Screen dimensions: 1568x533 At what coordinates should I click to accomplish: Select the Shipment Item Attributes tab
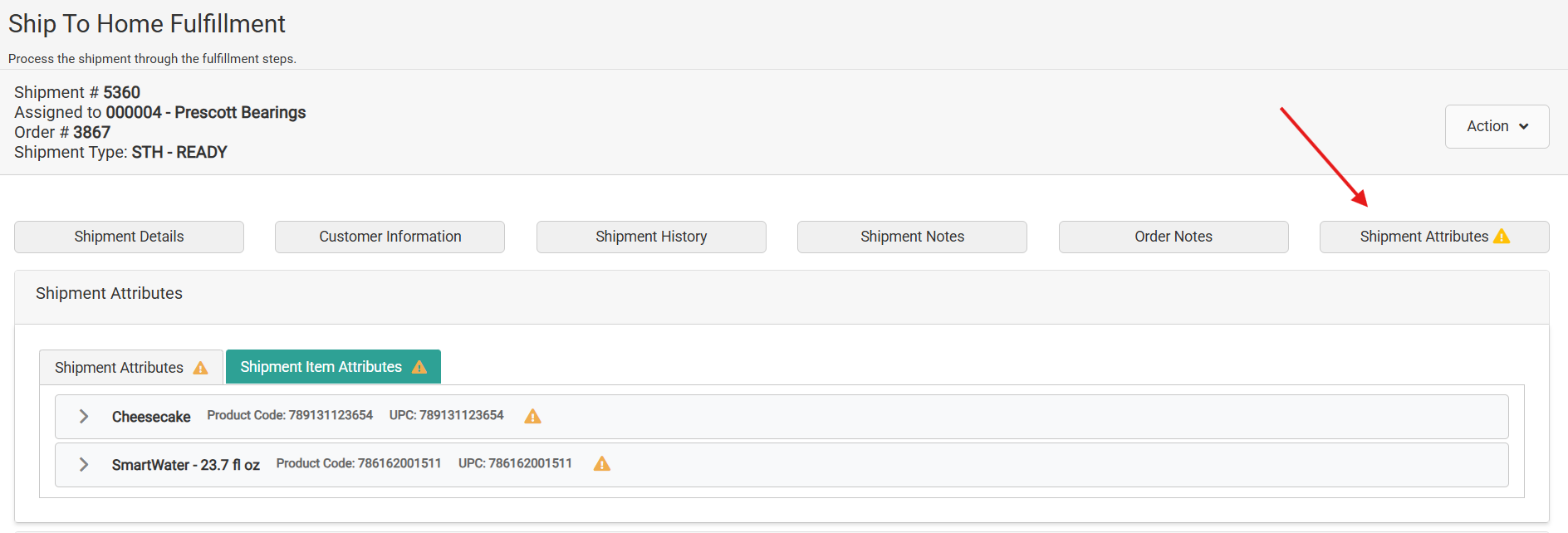click(321, 366)
